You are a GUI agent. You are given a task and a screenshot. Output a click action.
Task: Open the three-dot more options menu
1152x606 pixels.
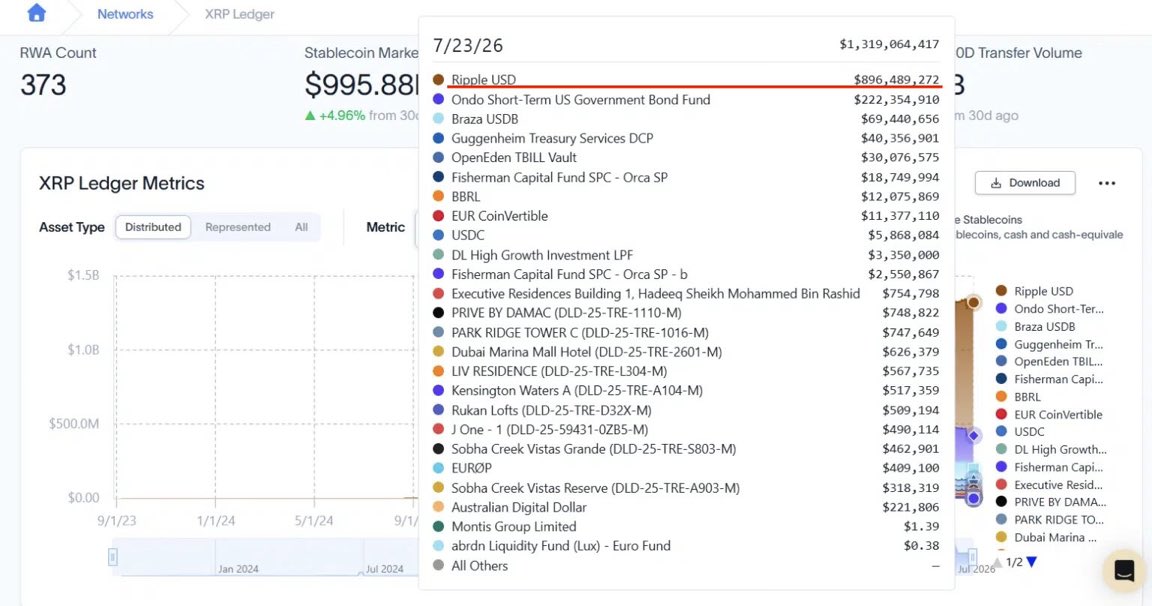1107,183
